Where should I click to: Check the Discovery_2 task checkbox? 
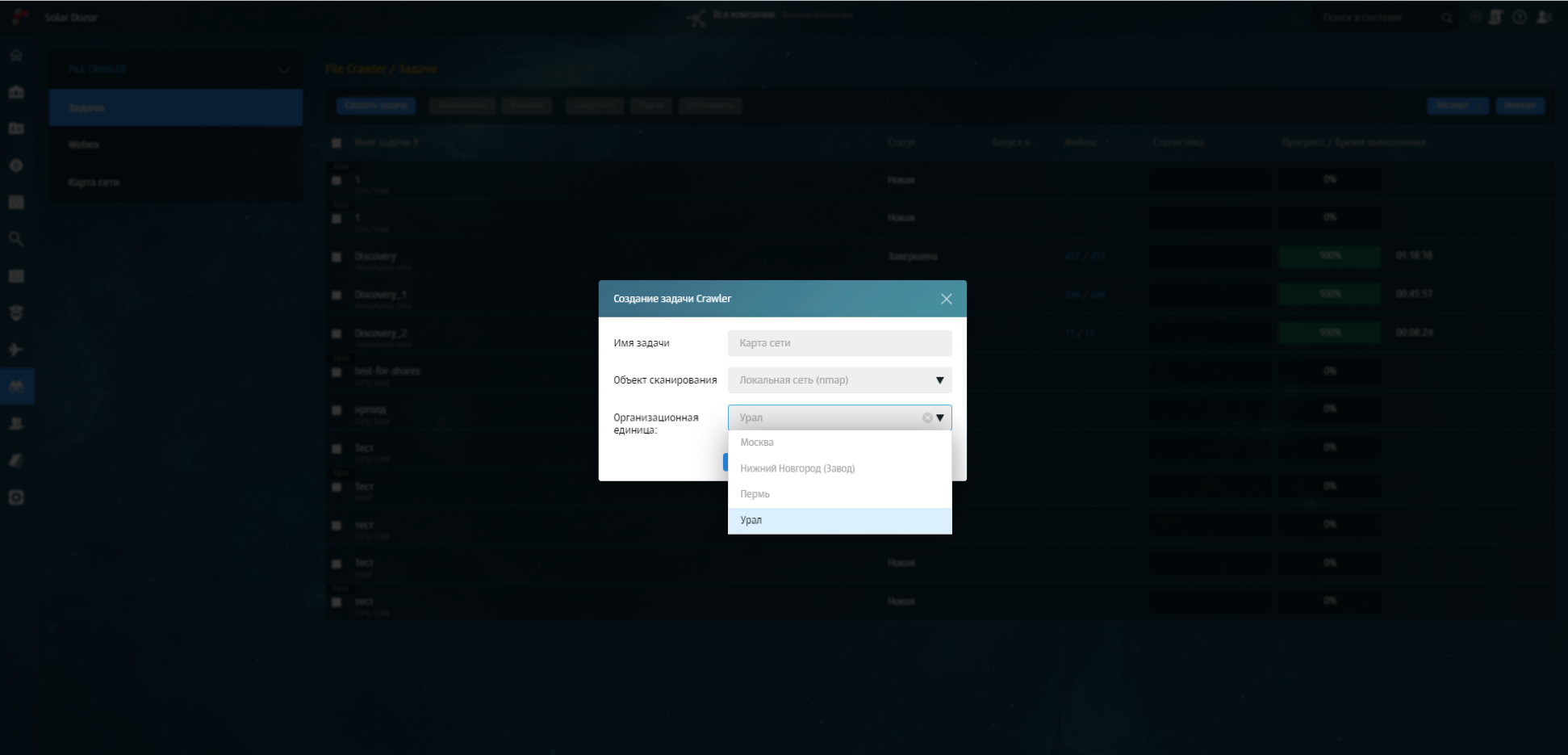[x=337, y=333]
